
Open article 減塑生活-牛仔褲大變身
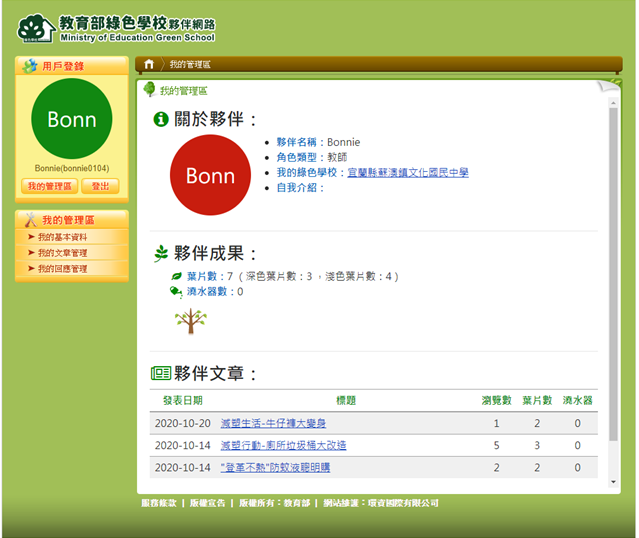(273, 423)
